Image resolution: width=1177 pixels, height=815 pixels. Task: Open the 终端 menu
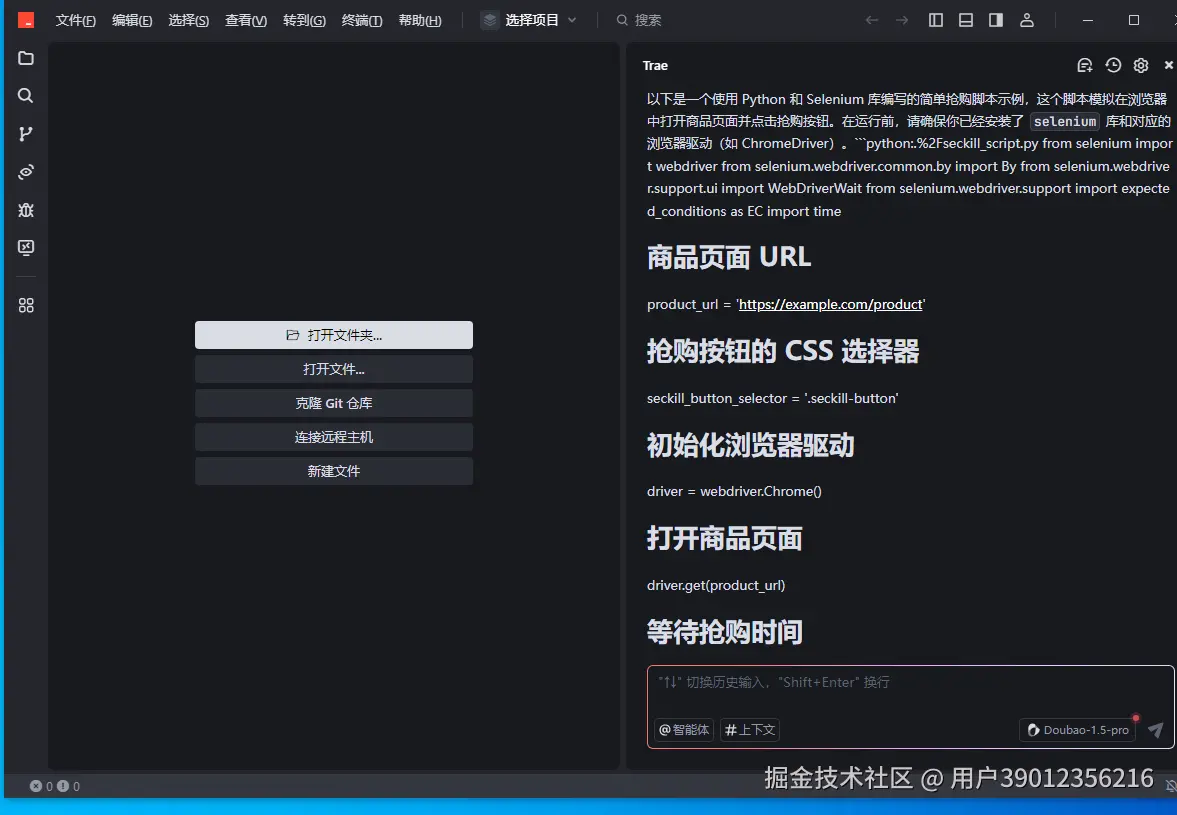(x=362, y=20)
